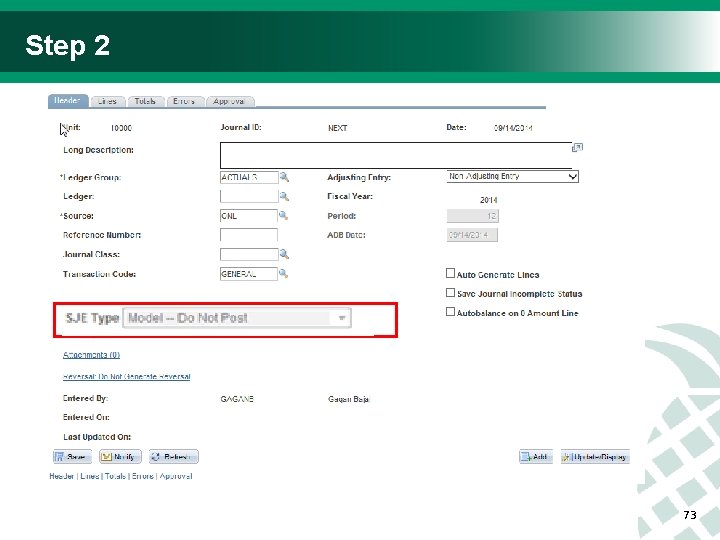The width and height of the screenshot is (720, 540).
Task: Open Reversal: Do Not Generate Reversal link
Action: click(126, 377)
